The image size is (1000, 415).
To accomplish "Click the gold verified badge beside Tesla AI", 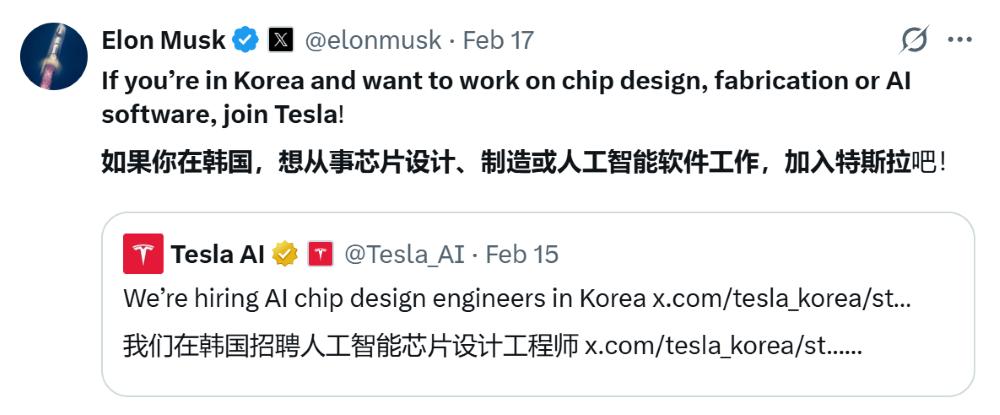I will tap(285, 254).
